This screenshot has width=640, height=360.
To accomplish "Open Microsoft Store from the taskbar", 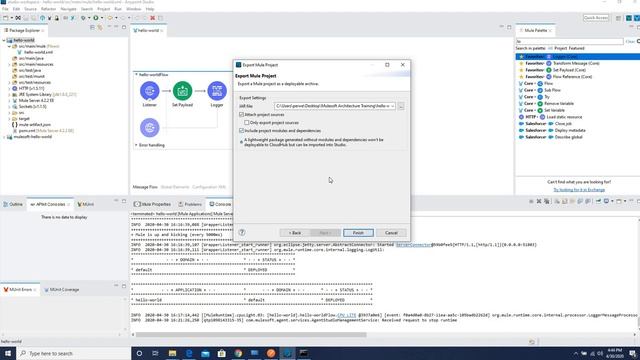I will coord(222,353).
